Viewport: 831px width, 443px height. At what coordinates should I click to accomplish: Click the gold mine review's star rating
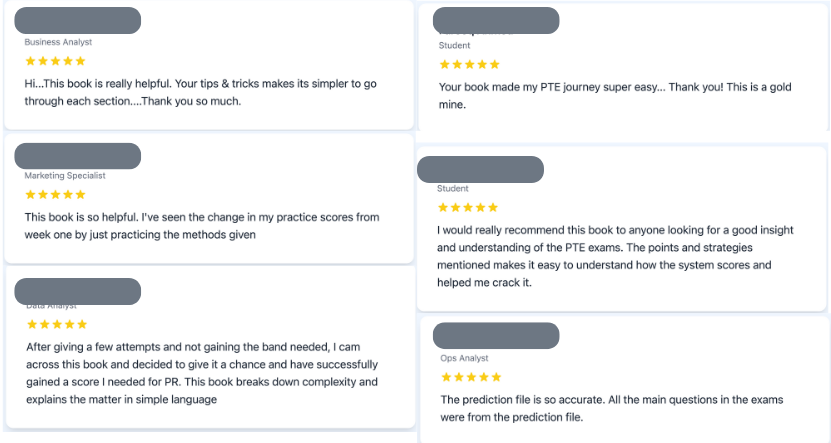[470, 64]
